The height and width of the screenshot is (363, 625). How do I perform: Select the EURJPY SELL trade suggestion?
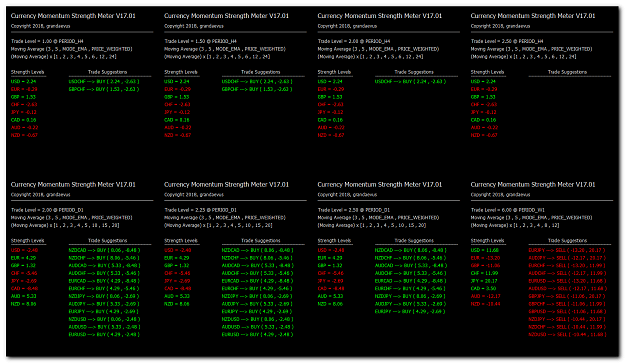coord(567,250)
